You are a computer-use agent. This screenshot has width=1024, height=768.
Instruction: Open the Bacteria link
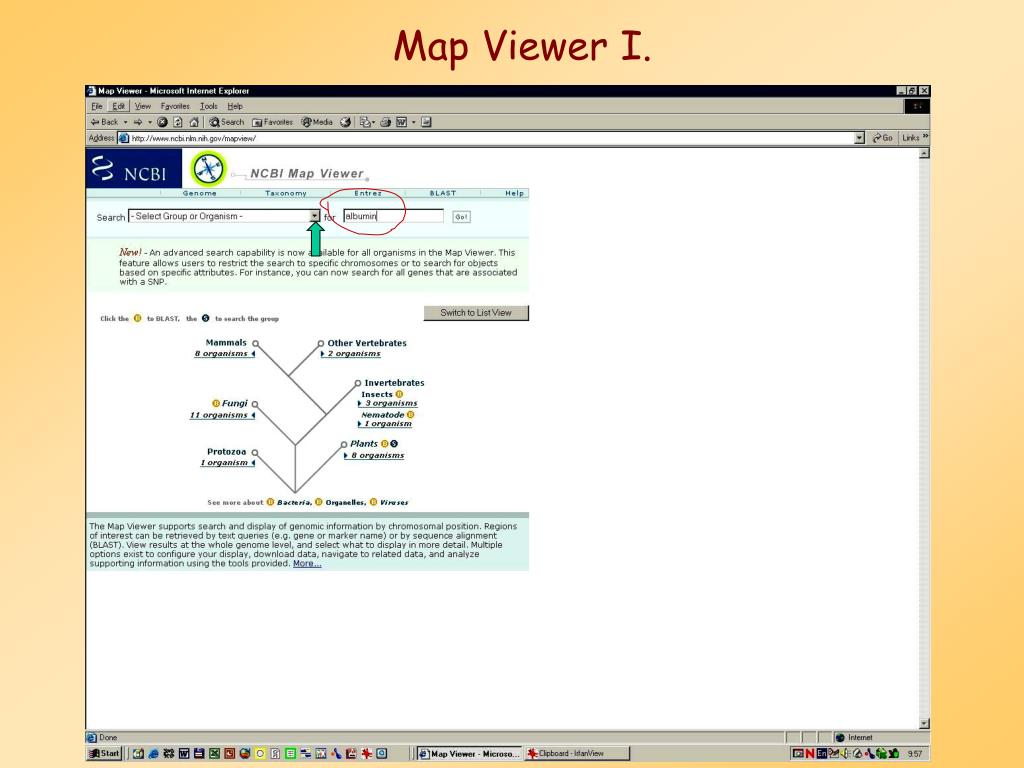pos(294,502)
